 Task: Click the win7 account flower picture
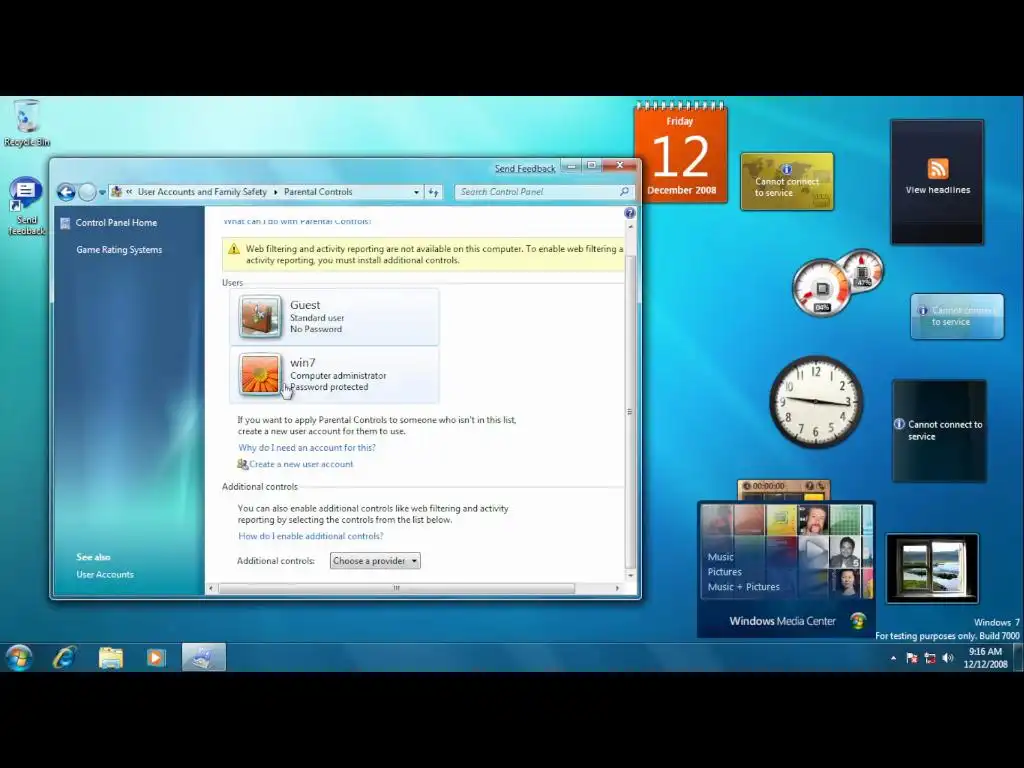click(x=260, y=374)
